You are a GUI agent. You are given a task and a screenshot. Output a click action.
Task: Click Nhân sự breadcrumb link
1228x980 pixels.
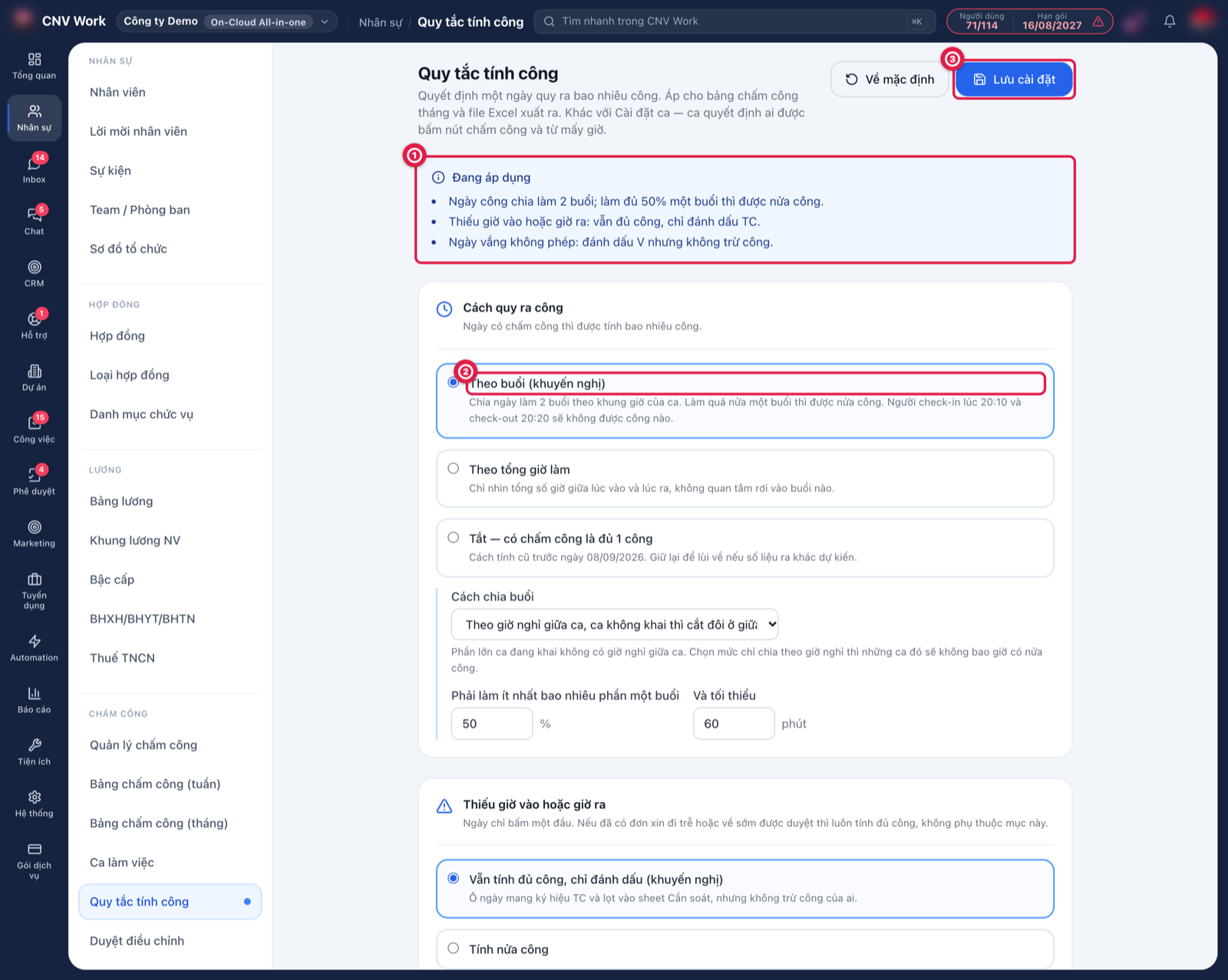pyautogui.click(x=380, y=22)
